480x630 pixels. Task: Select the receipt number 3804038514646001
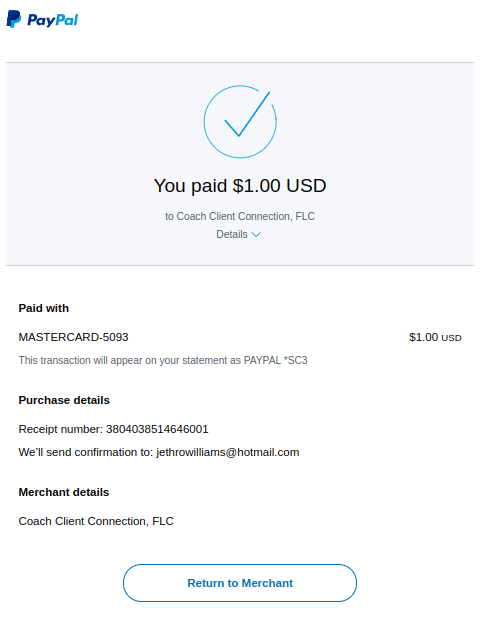[157, 429]
